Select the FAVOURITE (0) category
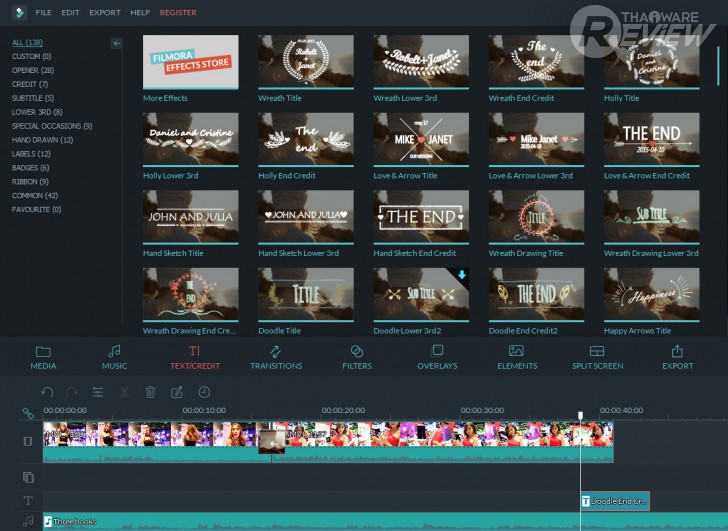This screenshot has width=728, height=531. [x=36, y=209]
